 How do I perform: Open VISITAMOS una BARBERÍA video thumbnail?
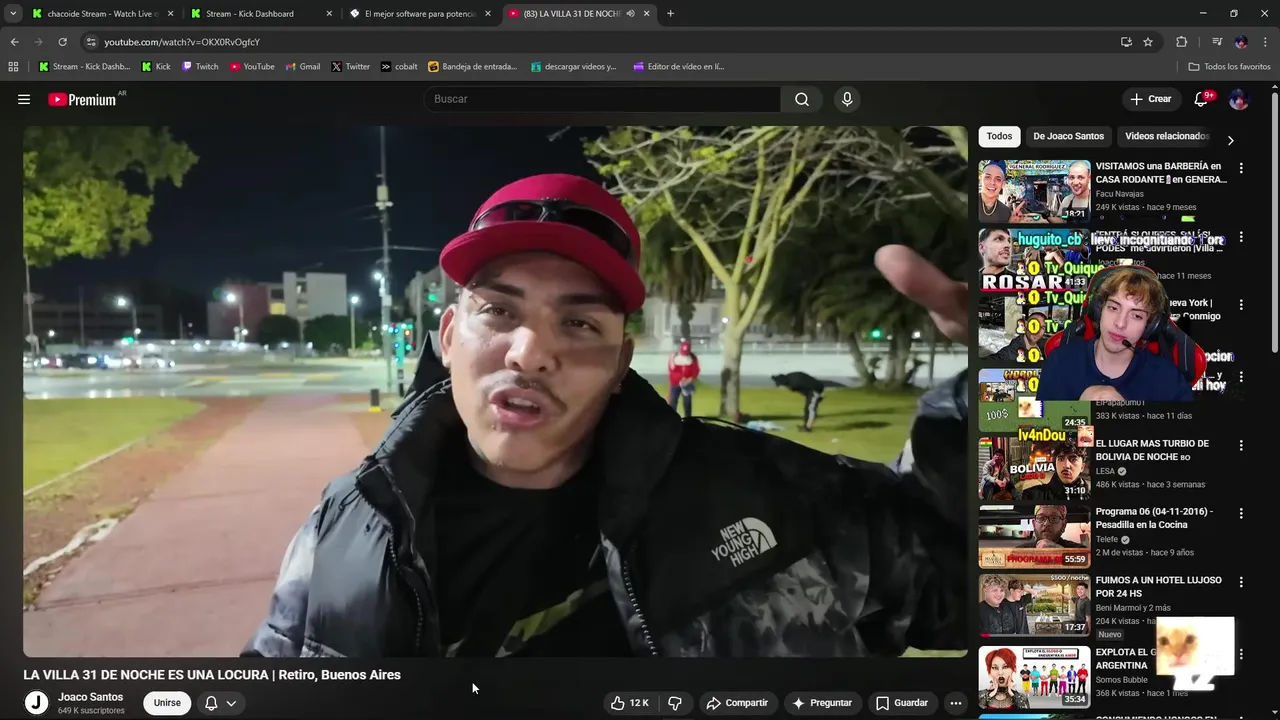tap(1034, 191)
